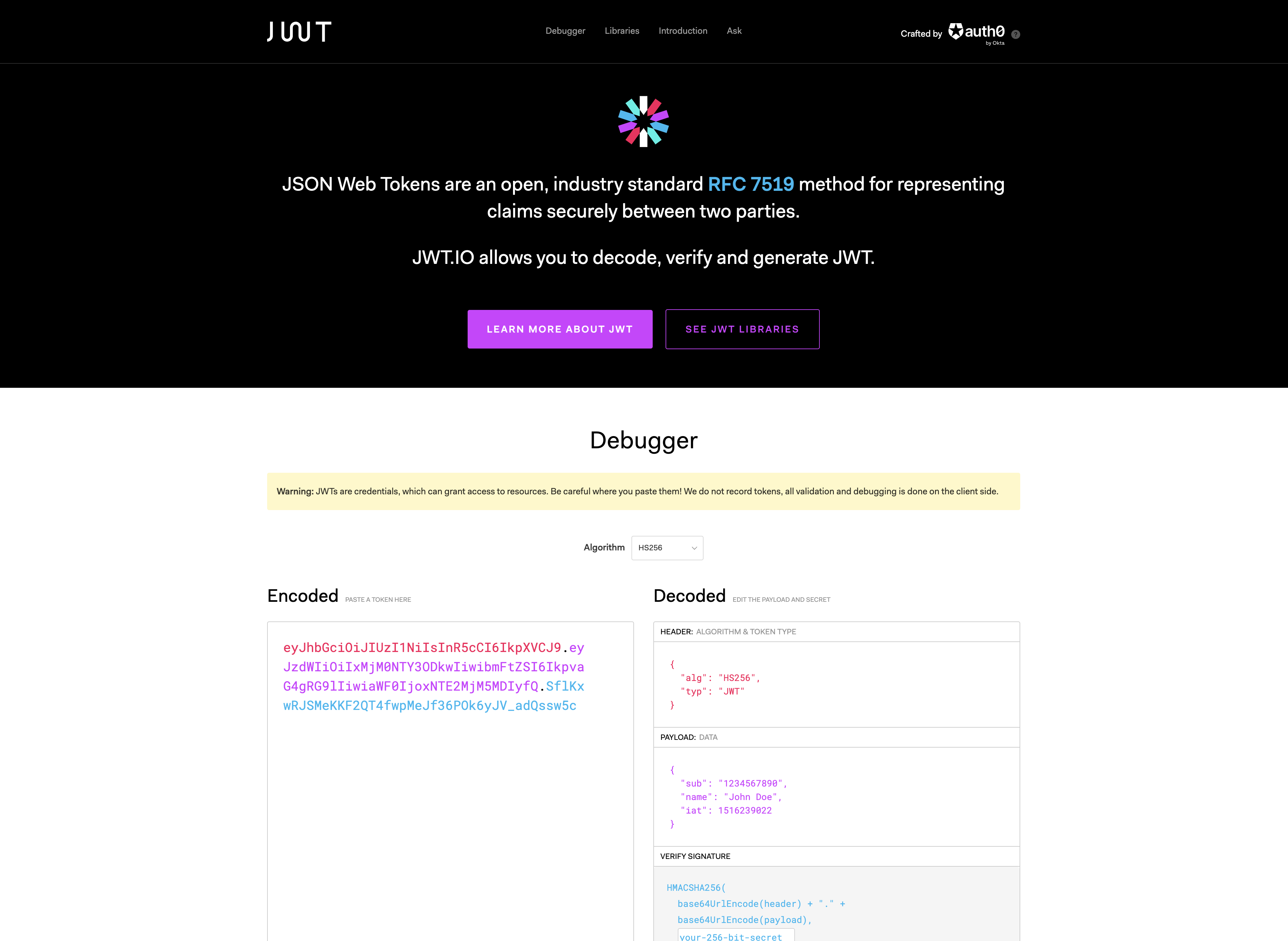Click the Libraries navigation menu item
Viewport: 1288px width, 941px height.
[621, 30]
